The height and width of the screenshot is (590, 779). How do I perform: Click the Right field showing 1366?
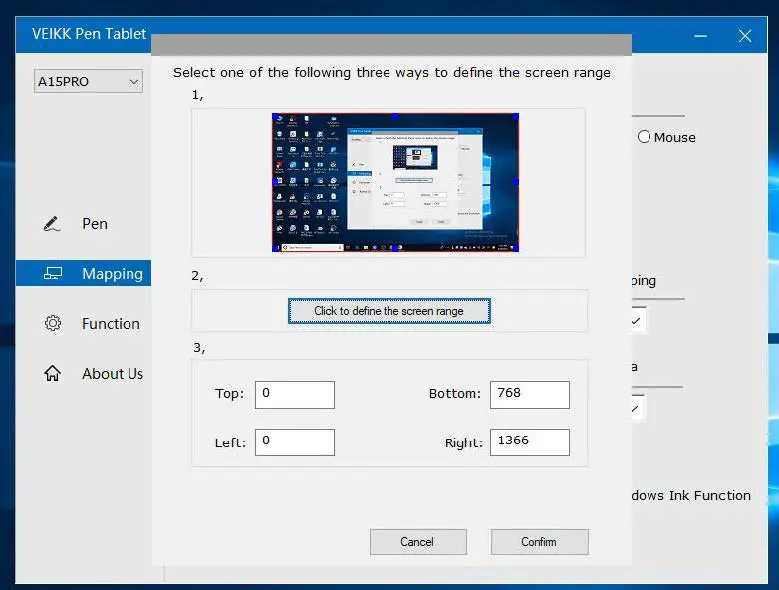529,442
